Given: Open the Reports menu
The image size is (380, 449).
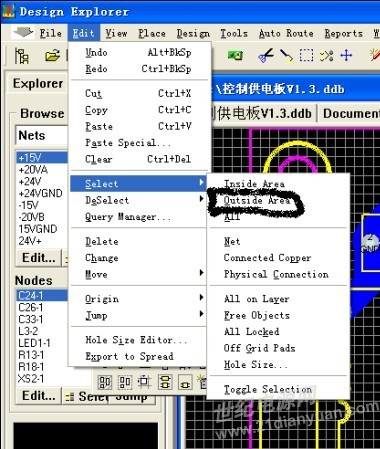Looking at the screenshot, I should coord(344,33).
